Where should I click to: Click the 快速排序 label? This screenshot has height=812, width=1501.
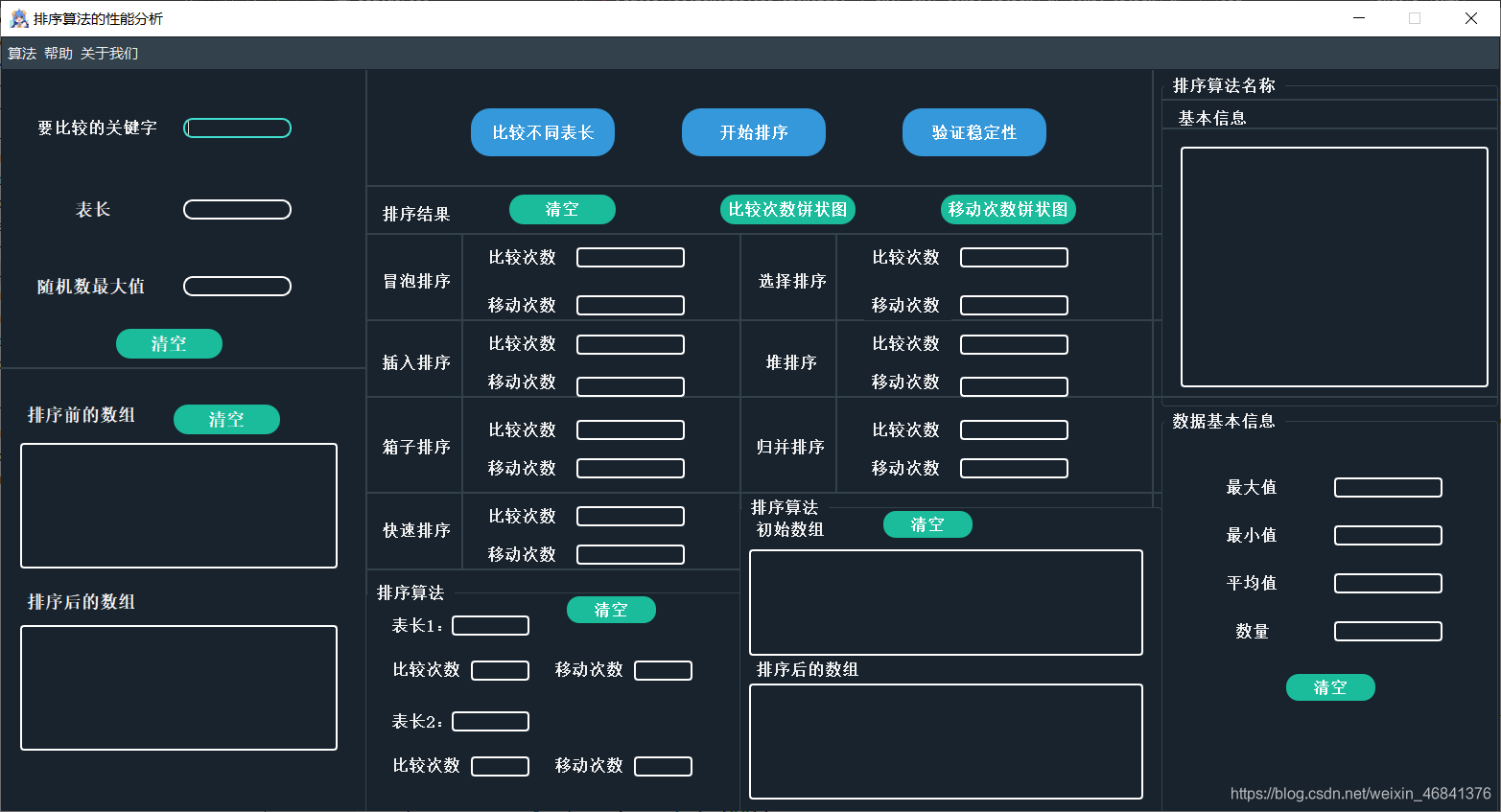(416, 531)
